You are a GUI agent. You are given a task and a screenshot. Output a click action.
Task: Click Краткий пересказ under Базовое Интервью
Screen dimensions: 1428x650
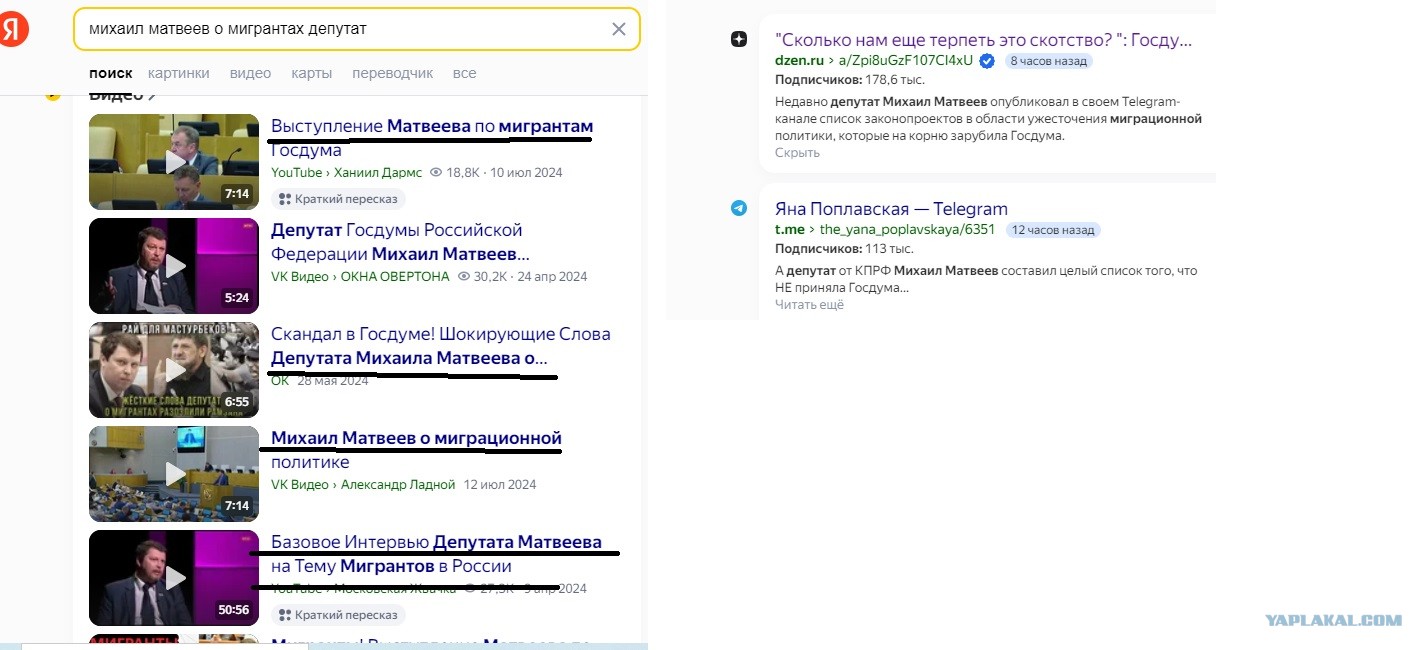point(338,615)
